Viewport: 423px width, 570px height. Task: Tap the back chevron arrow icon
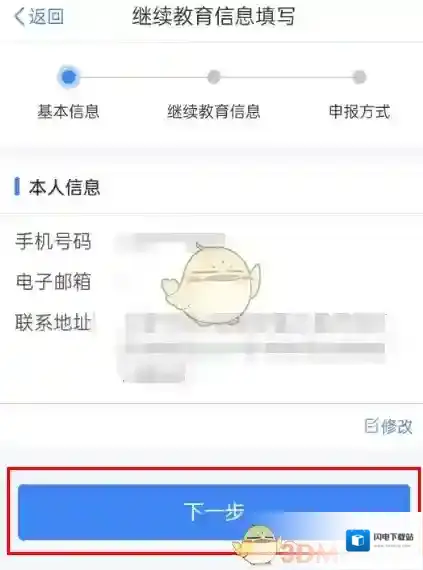pos(20,16)
